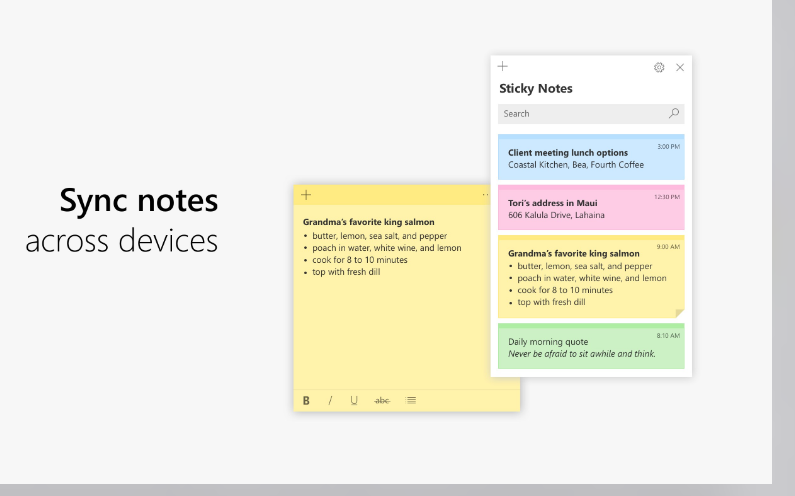The height and width of the screenshot is (496, 795).
Task: Click 'Coastal Kitchen, Bea, Fourth Coffee' text
Action: point(576,165)
